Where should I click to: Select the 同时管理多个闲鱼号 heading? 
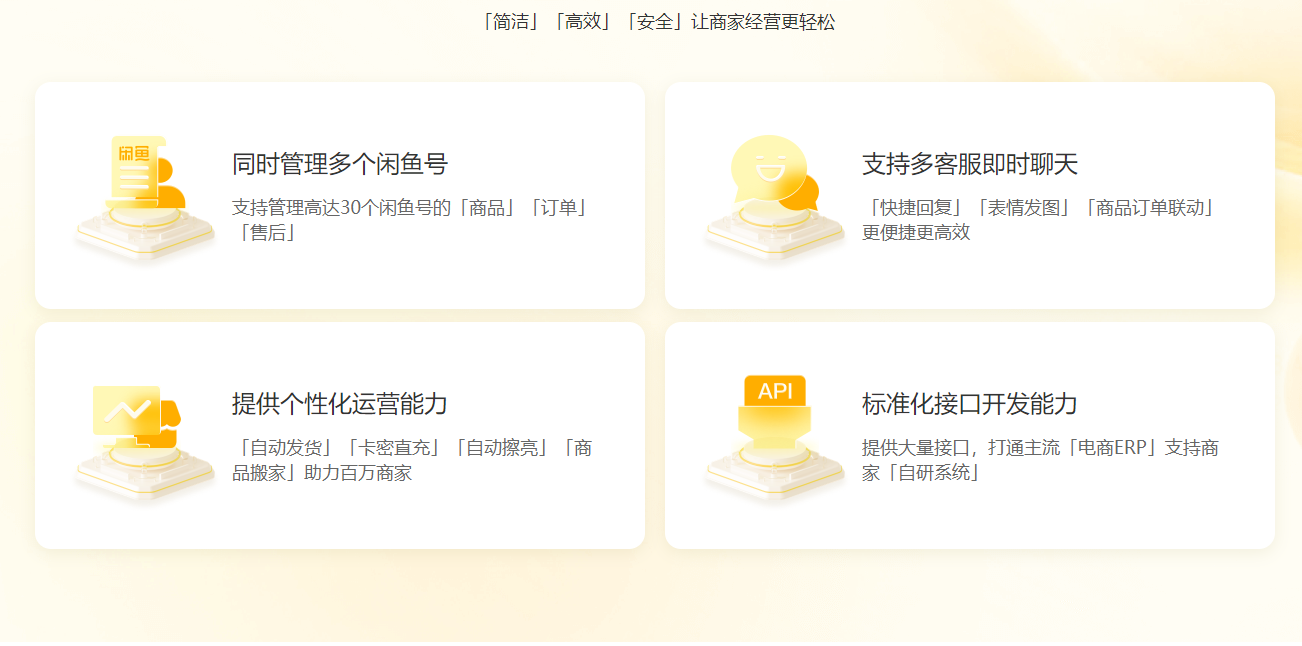point(340,164)
